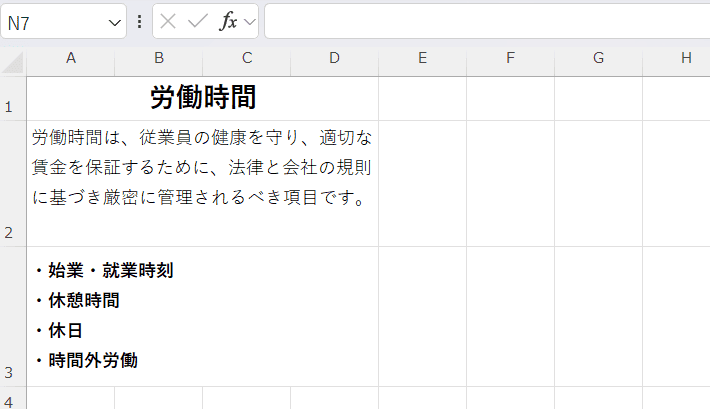
Task: Select column G header
Action: coord(598,59)
